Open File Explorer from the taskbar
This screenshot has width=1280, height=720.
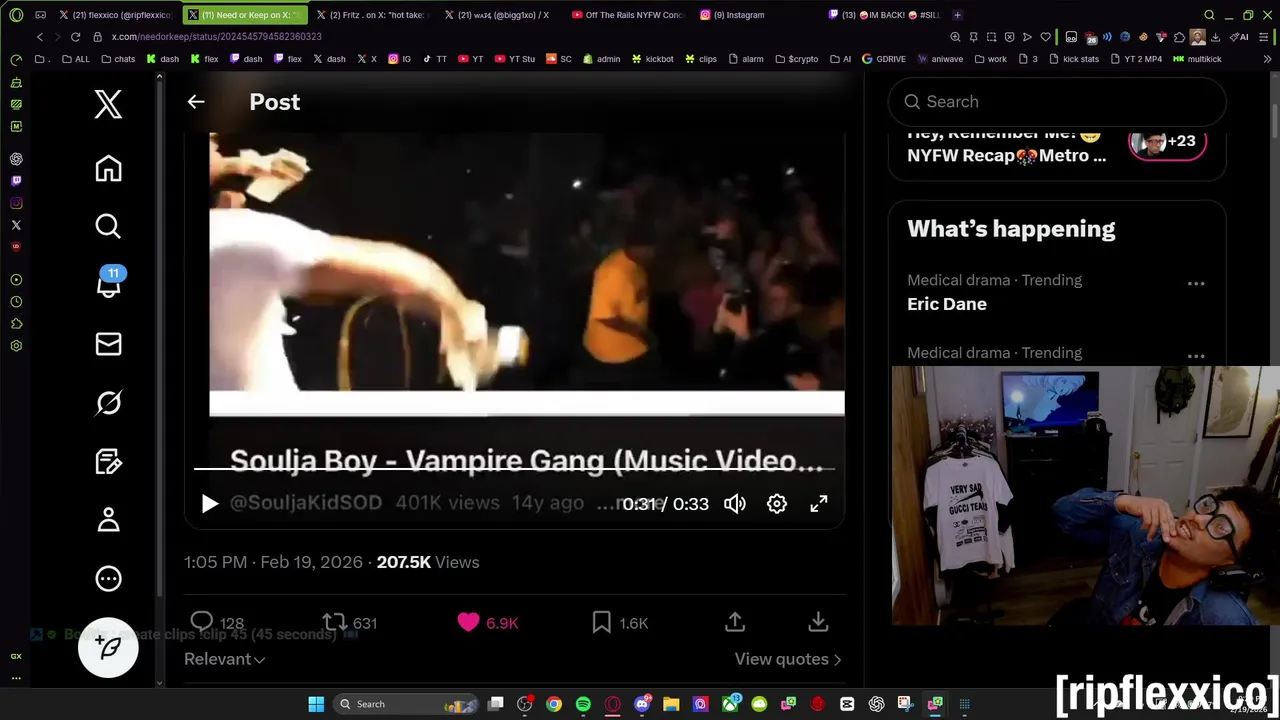671,704
